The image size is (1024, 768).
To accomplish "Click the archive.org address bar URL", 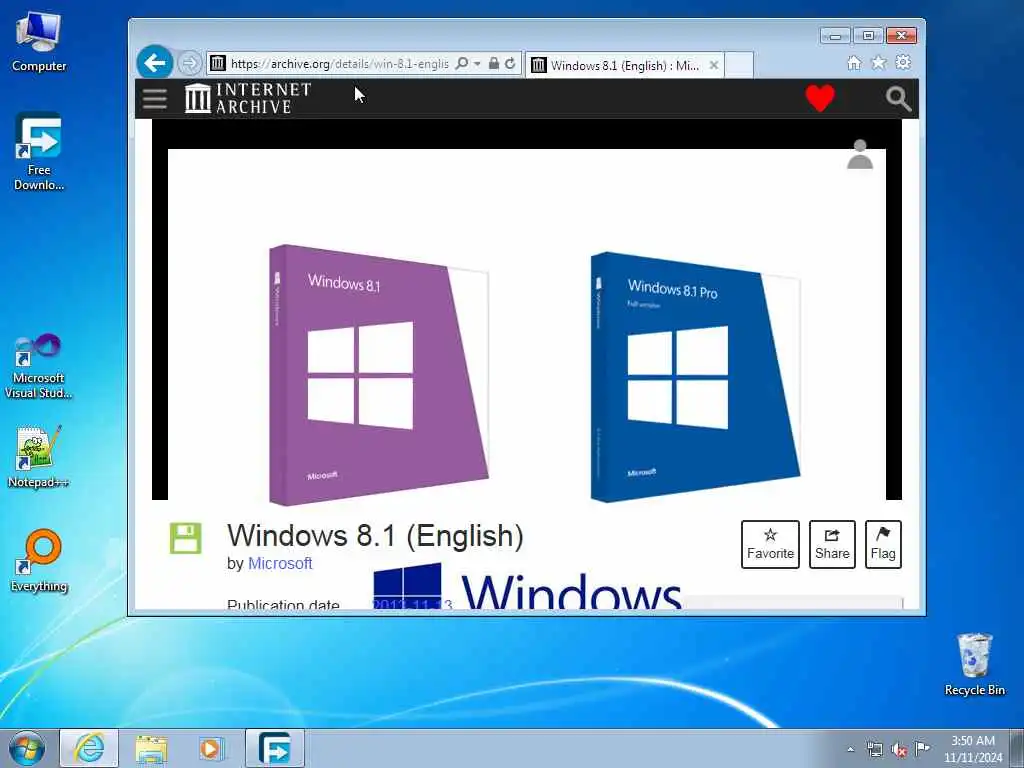I will click(x=340, y=64).
